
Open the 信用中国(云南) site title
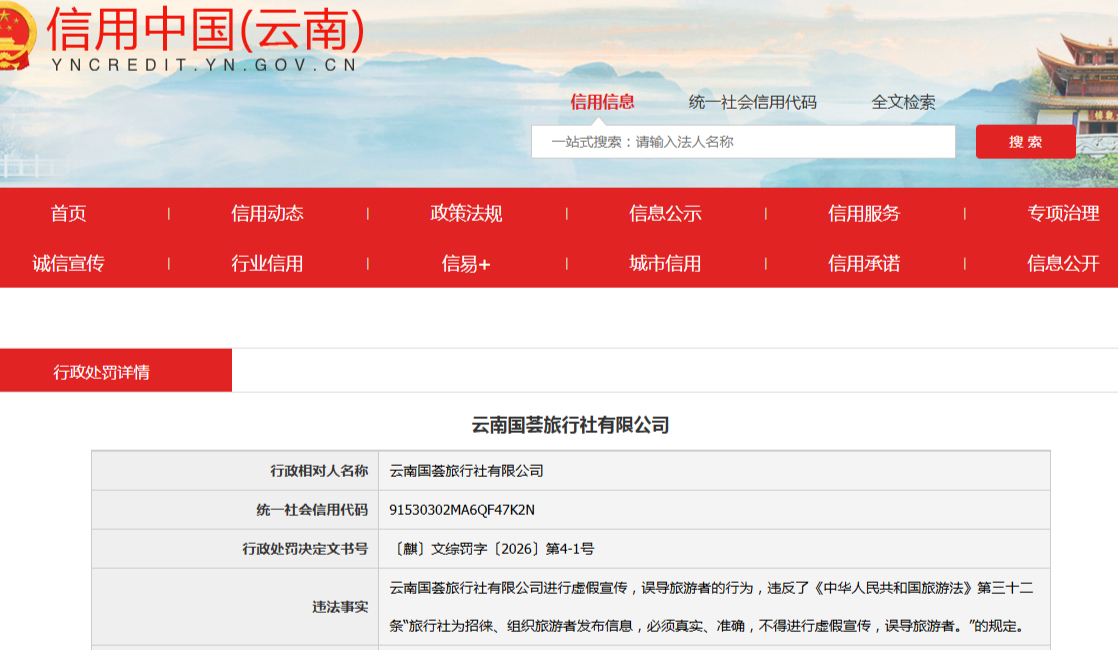pos(206,30)
